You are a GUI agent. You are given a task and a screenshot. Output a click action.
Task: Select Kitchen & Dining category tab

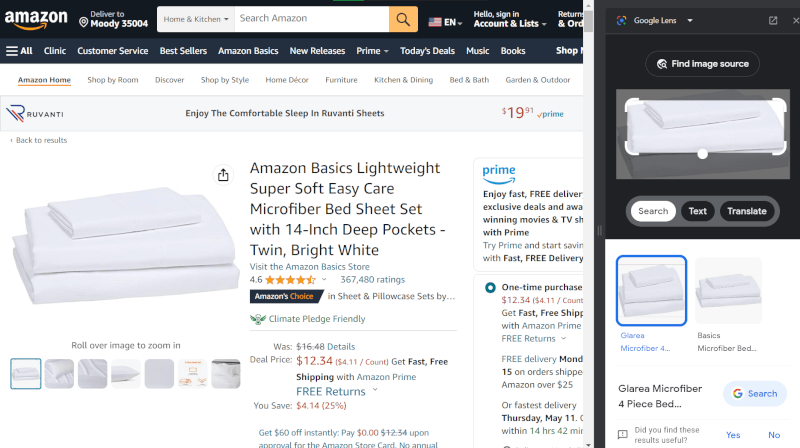(404, 80)
